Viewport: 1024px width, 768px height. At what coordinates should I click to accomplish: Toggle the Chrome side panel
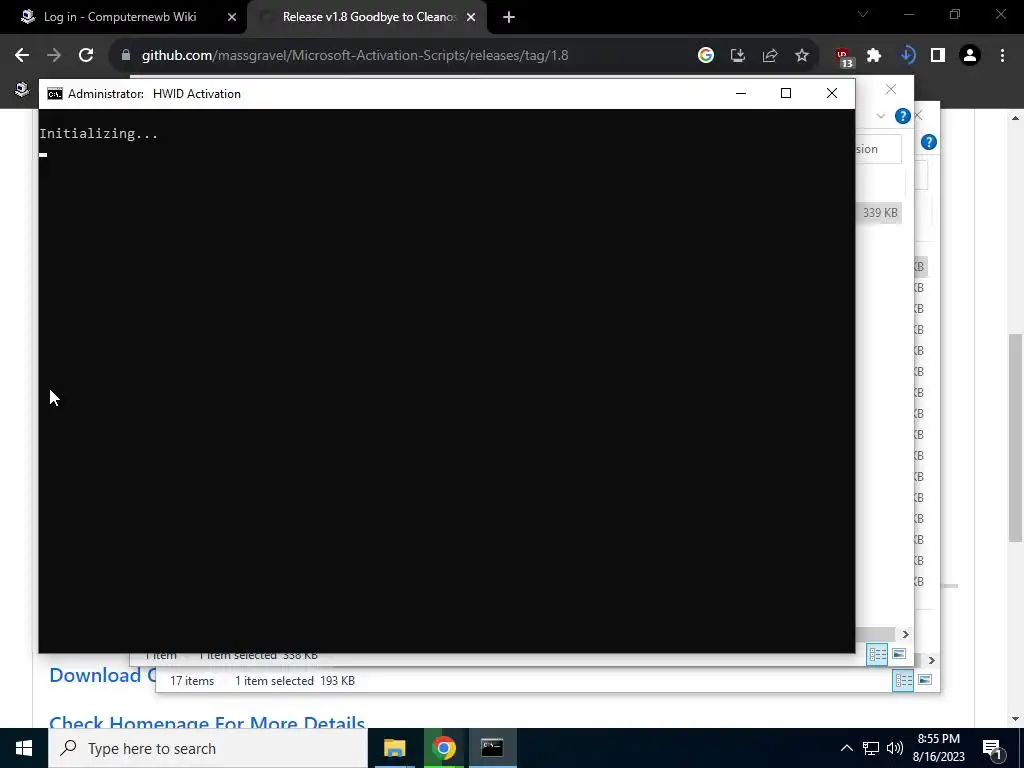(x=938, y=56)
